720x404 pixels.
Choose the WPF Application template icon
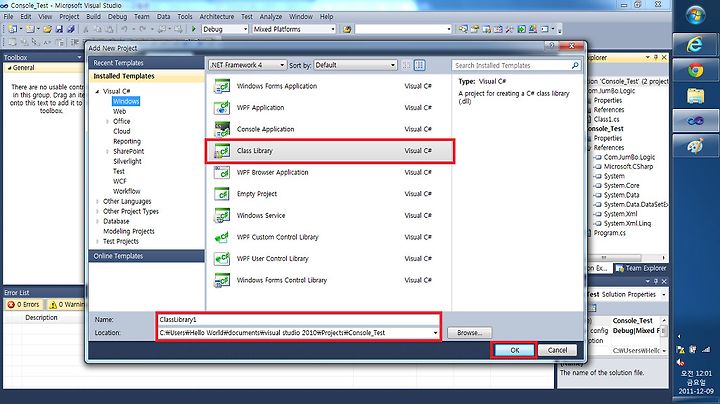coord(222,108)
